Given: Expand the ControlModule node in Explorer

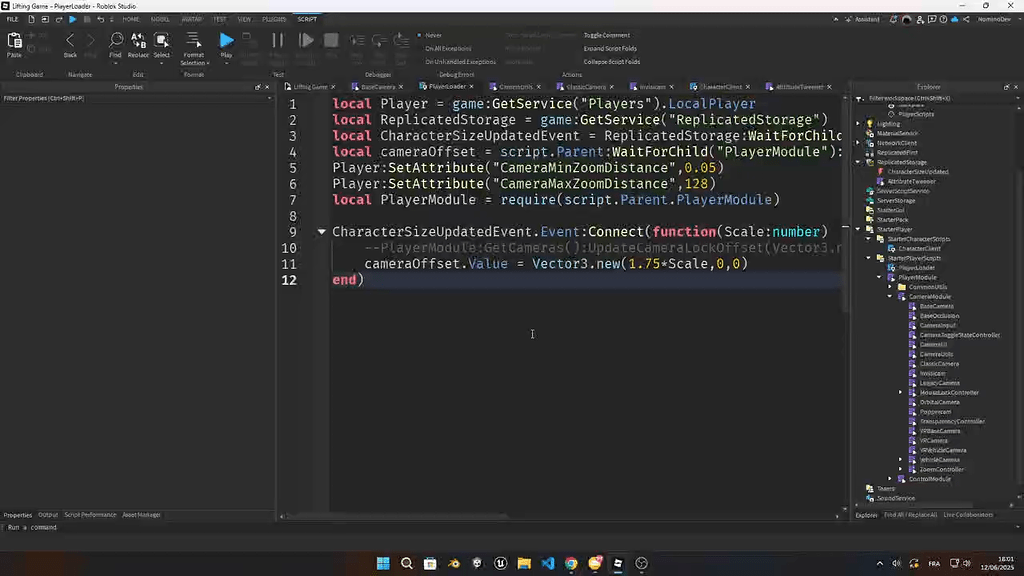Looking at the screenshot, I should [x=889, y=479].
